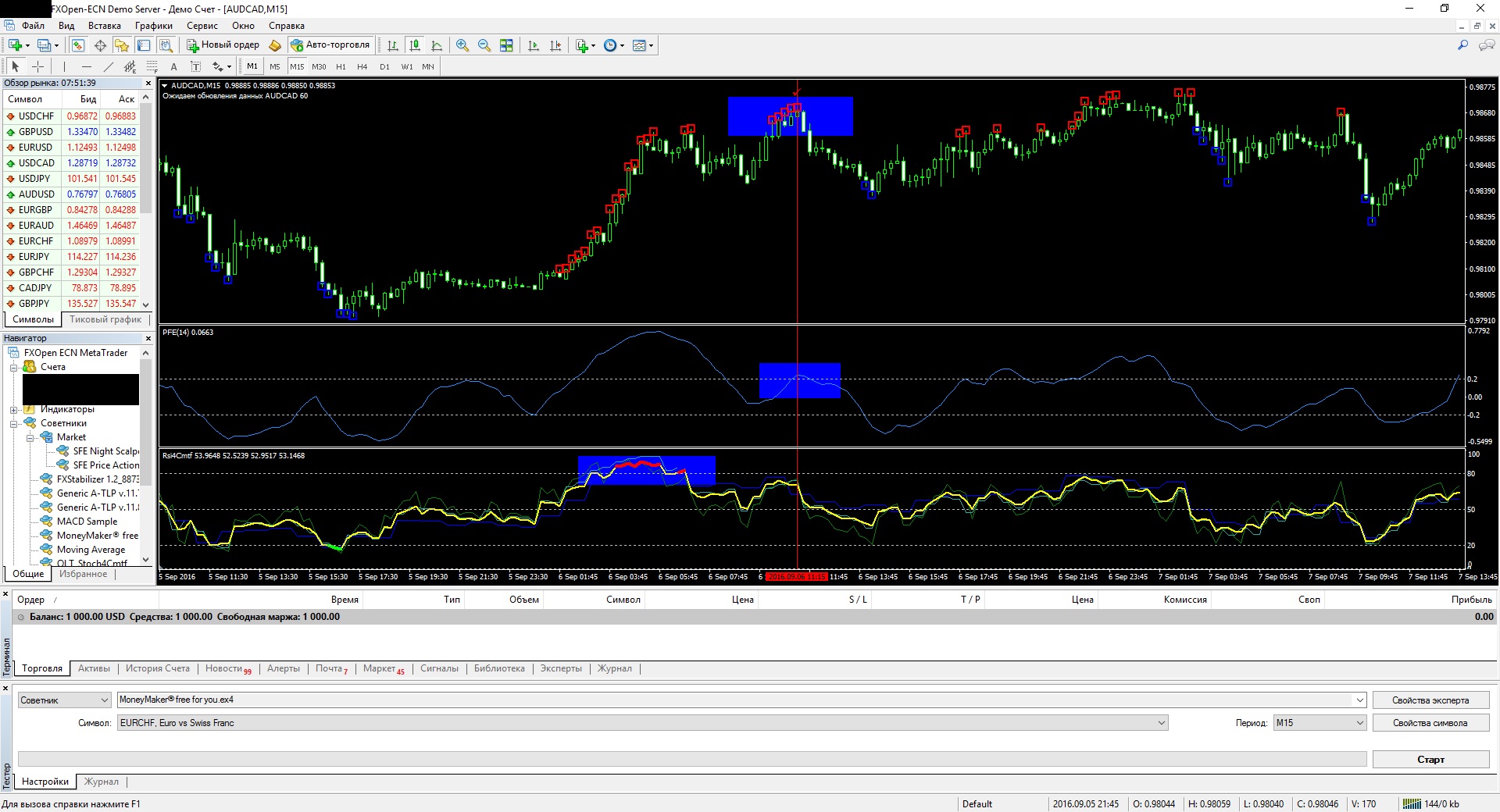Toggle the Data Window crosshair icon

coord(100,45)
